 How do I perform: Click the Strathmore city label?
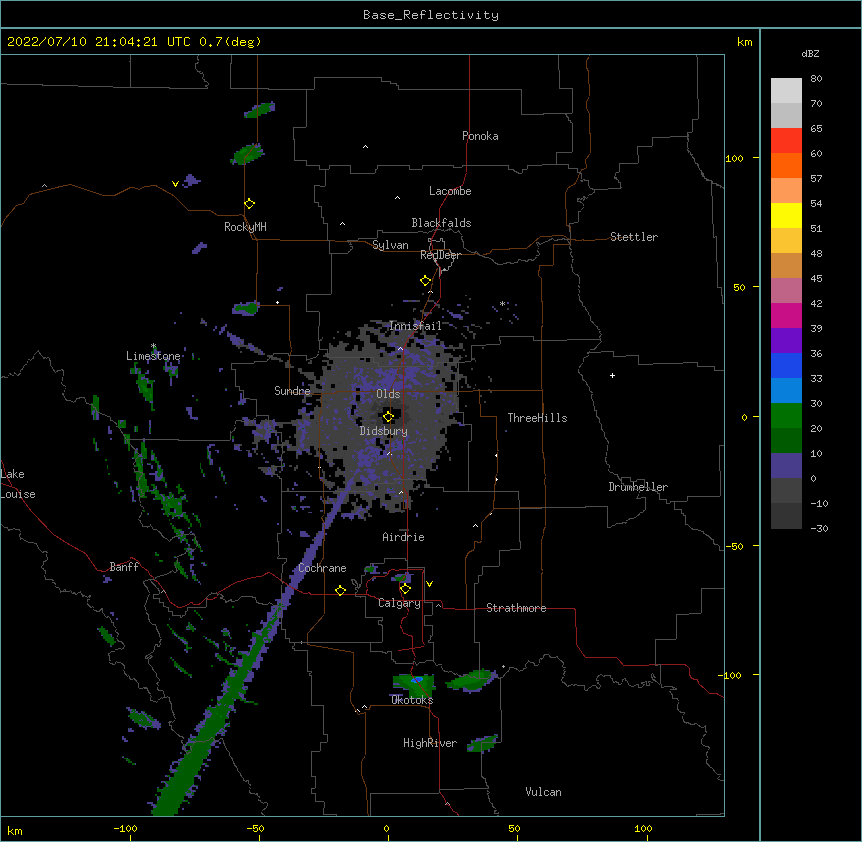coord(516,608)
